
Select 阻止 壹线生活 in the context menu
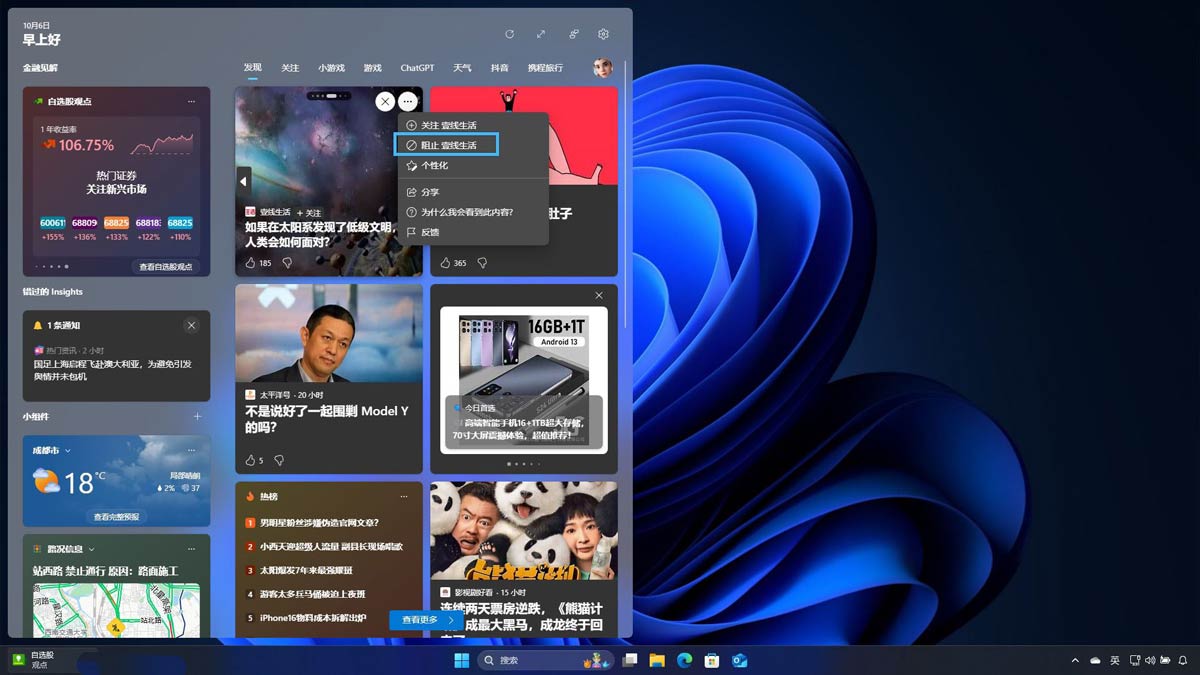[446, 145]
